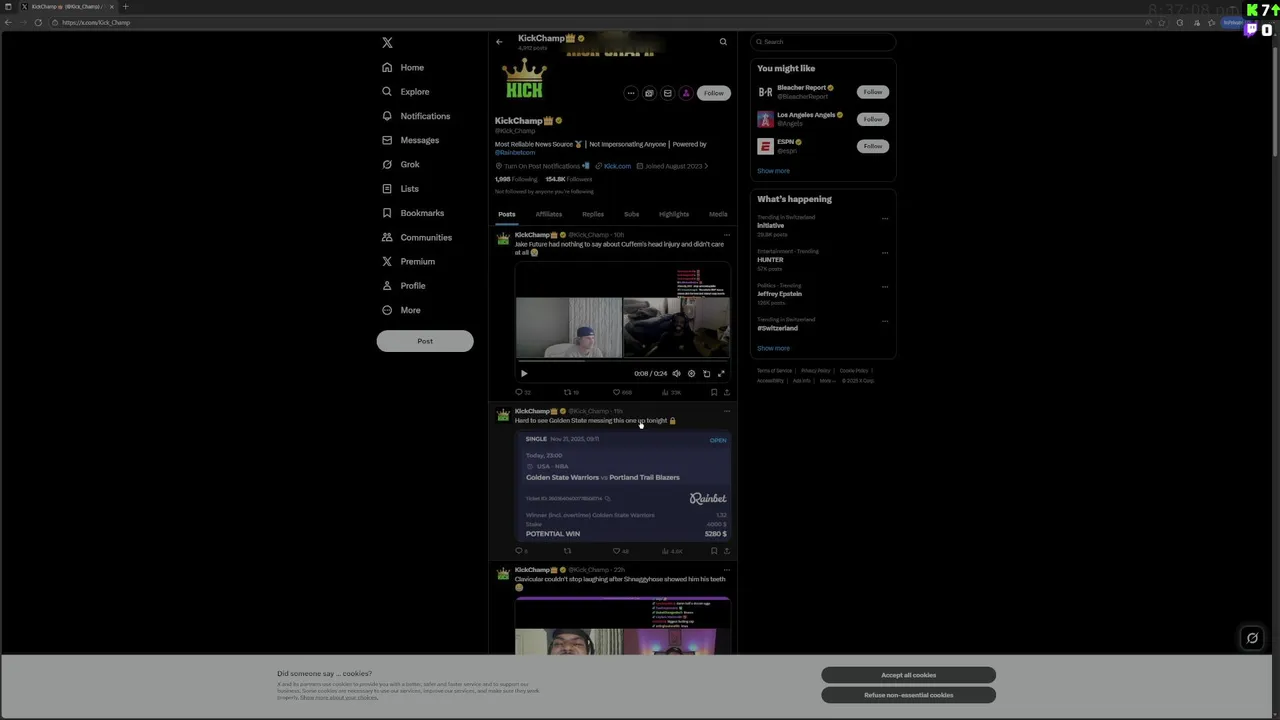Share the Jake Future post
Screen dimensions: 1280x720
pos(726,393)
